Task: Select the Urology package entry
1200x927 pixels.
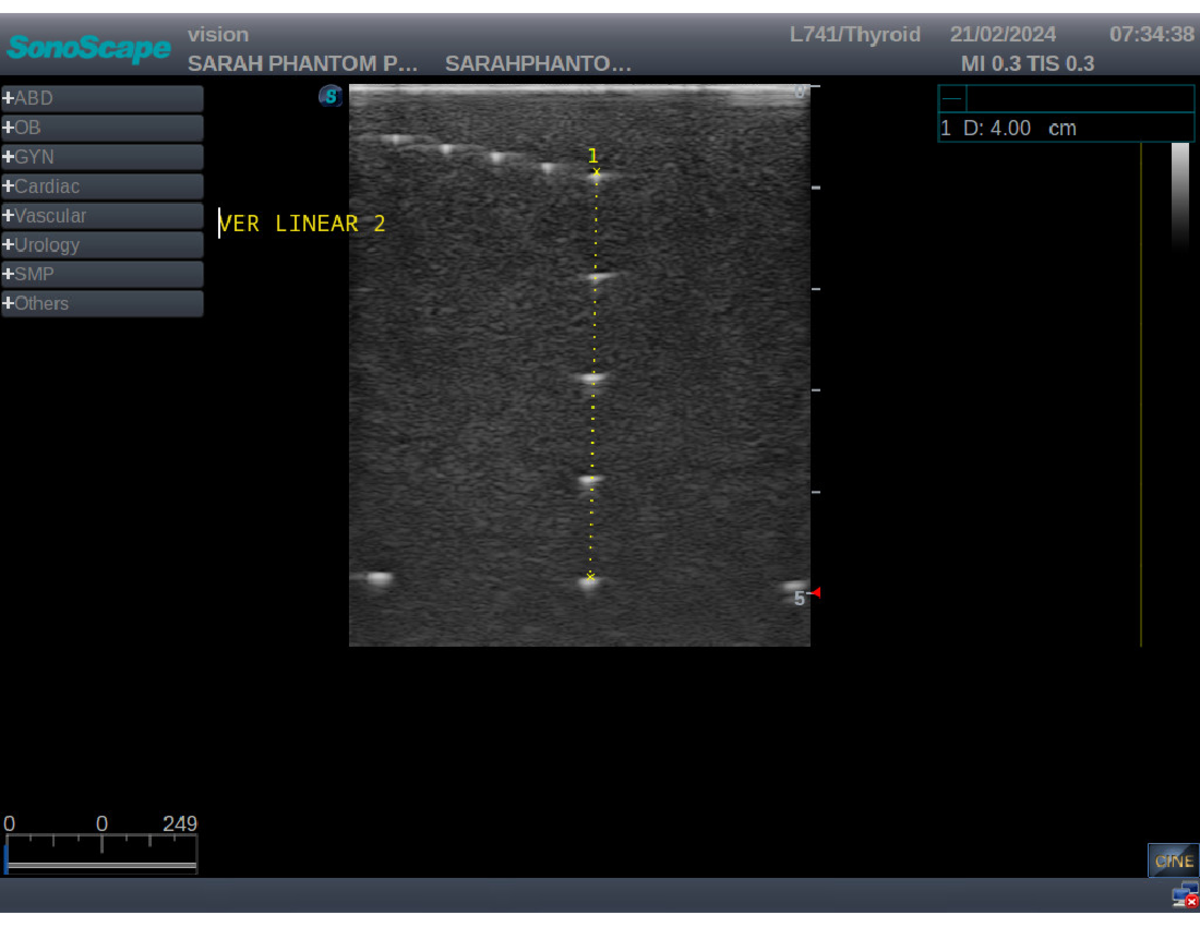Action: (x=102, y=245)
